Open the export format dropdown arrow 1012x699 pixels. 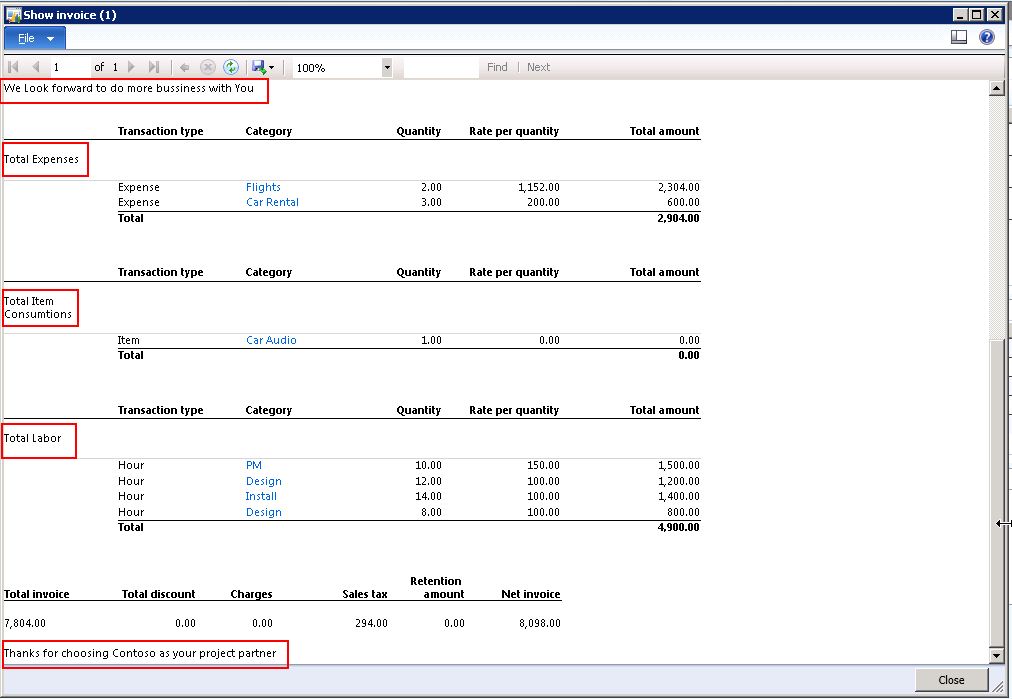pos(271,68)
